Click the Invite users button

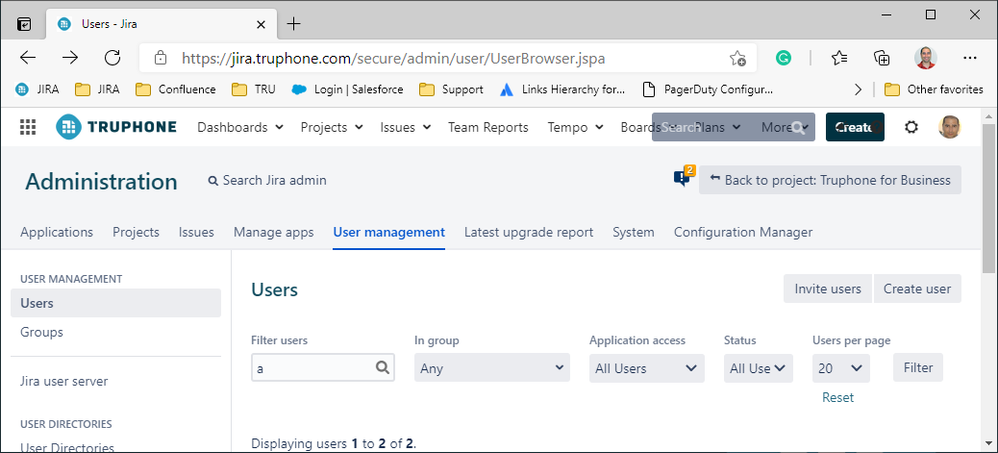827,289
